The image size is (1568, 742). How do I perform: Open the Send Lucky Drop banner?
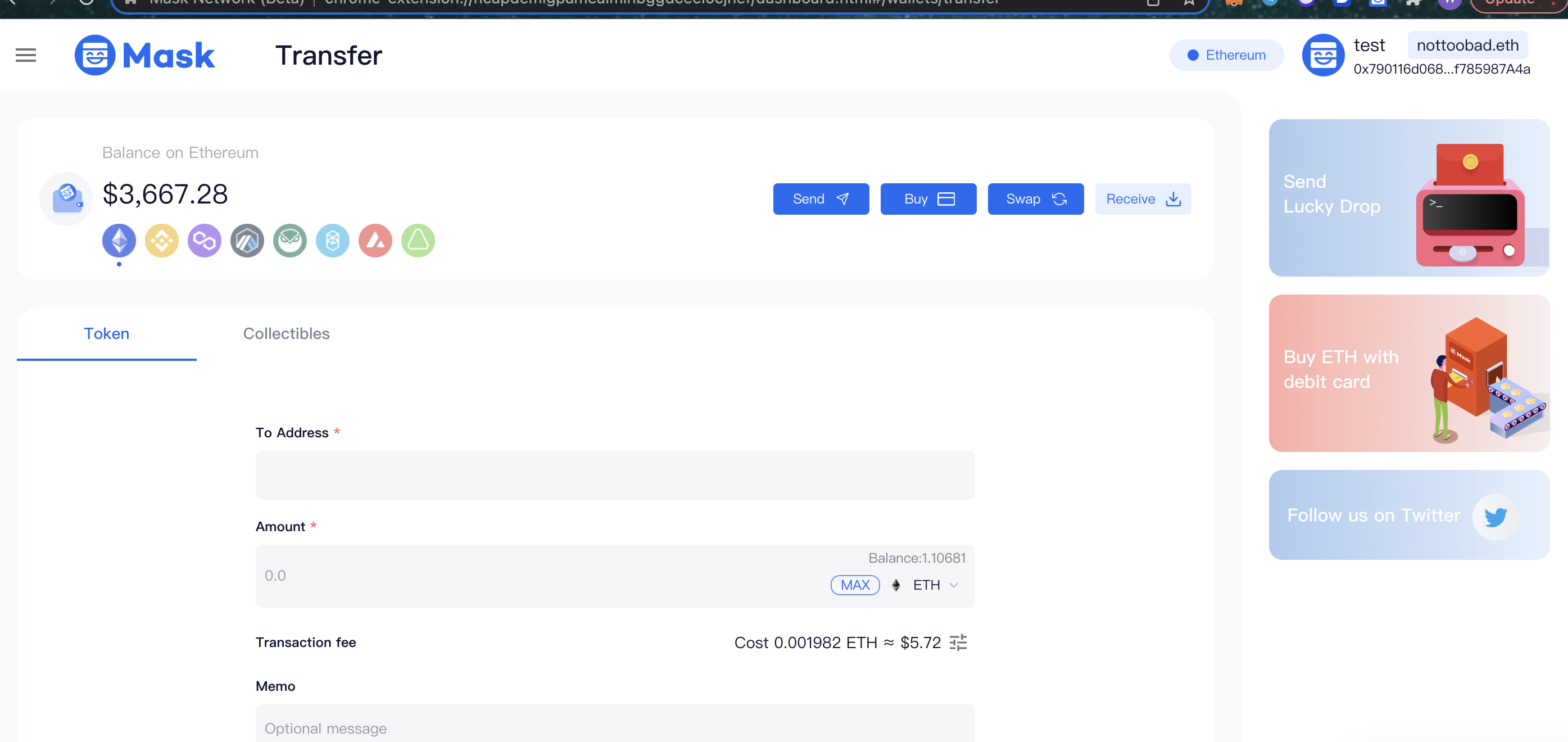(1408, 197)
